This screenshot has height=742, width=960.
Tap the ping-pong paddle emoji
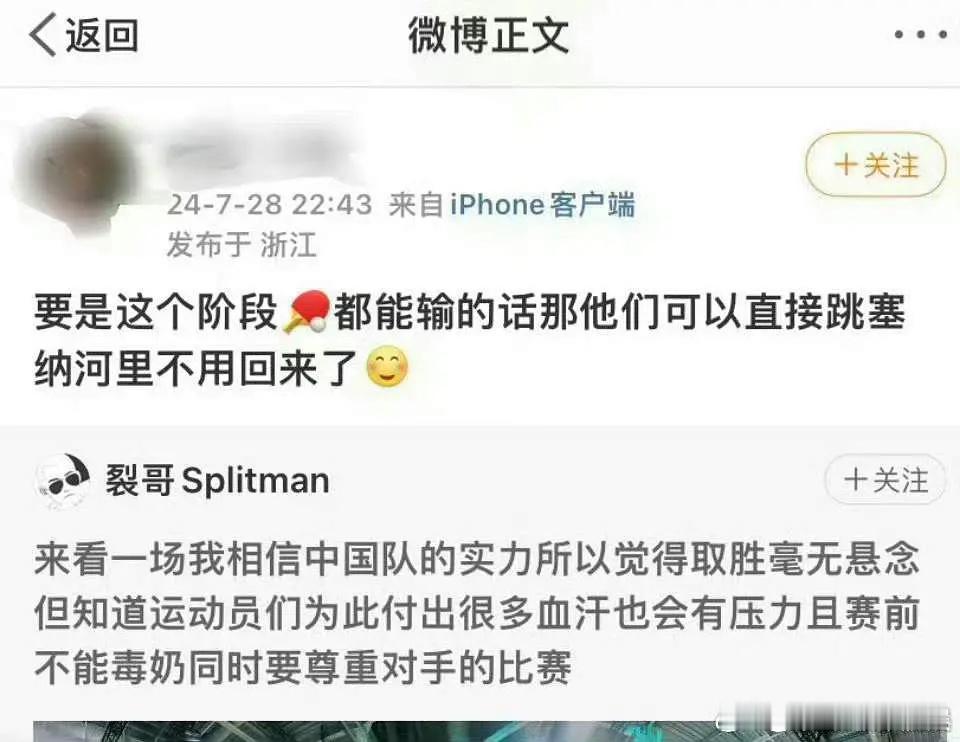click(307, 312)
